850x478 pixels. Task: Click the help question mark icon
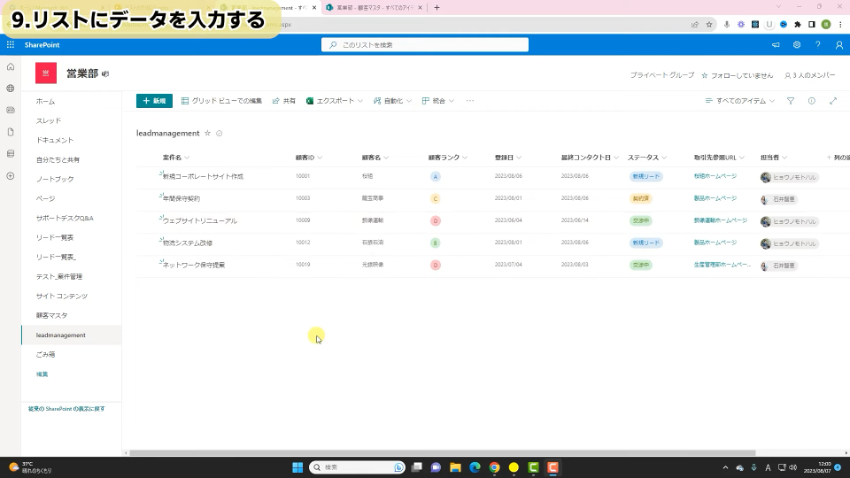pyautogui.click(x=817, y=45)
